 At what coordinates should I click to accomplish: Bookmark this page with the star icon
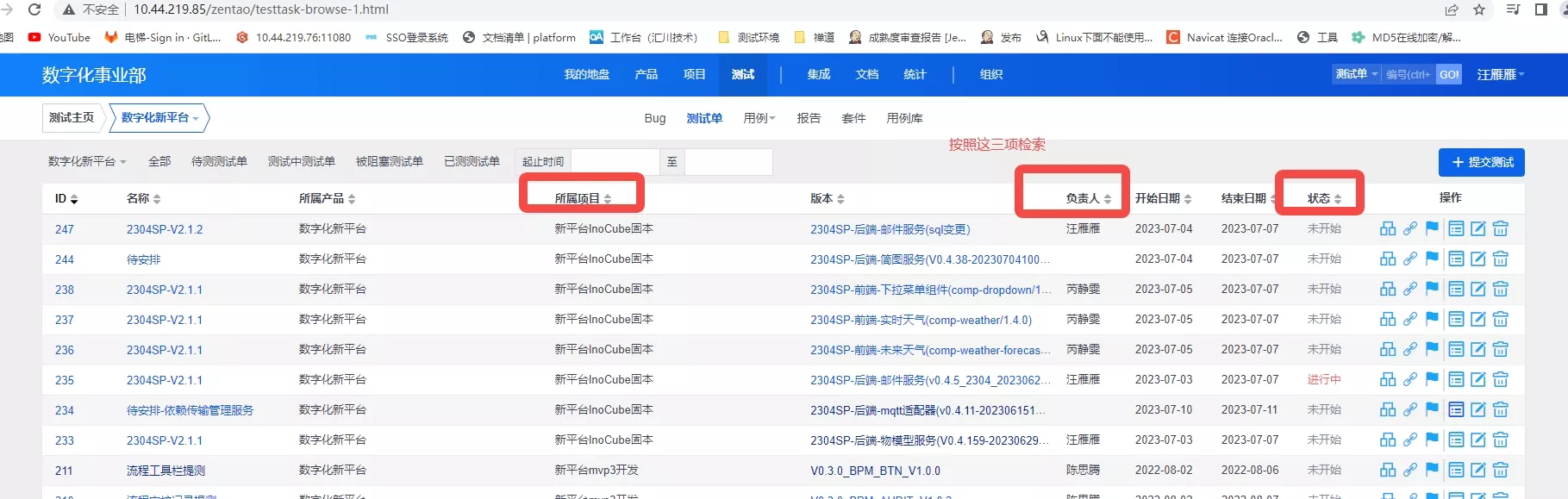1479,9
